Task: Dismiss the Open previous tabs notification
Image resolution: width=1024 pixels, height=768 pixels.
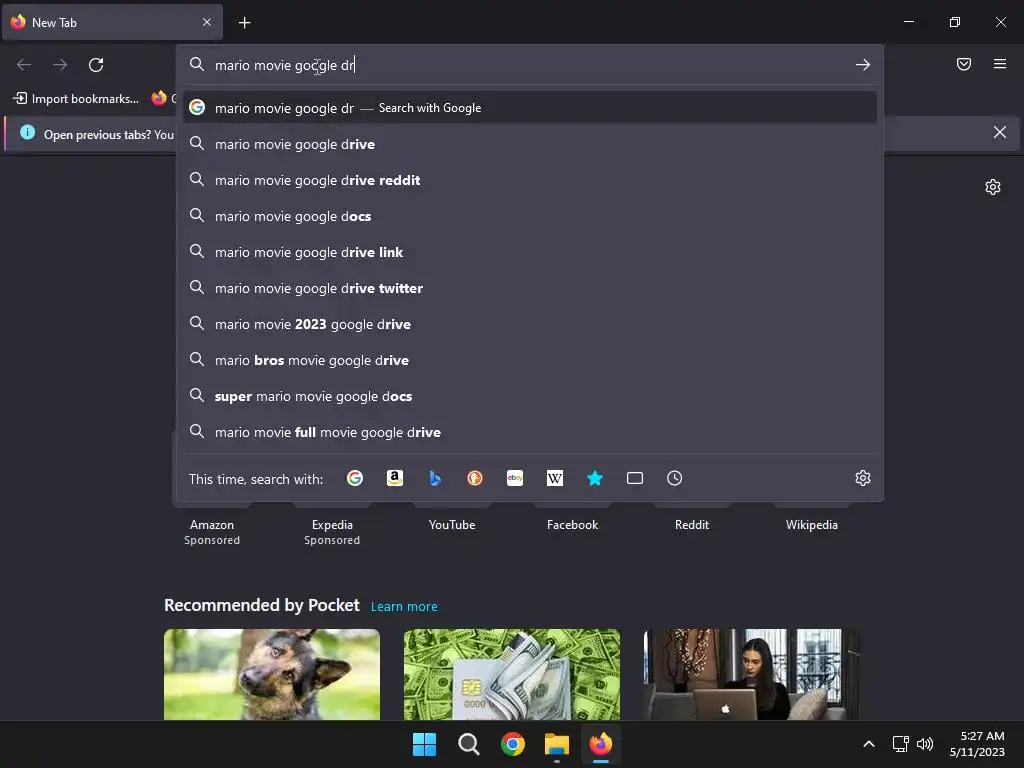Action: [999, 133]
